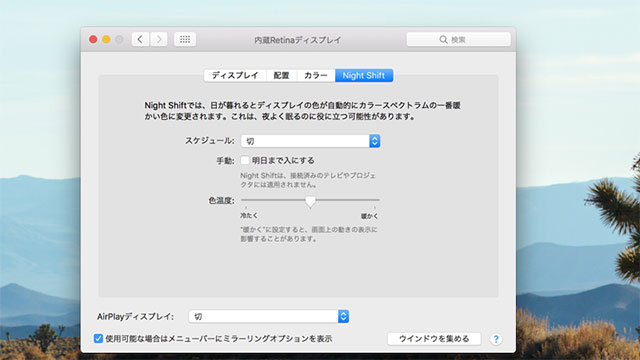This screenshot has width=640, height=360.
Task: Uncheck the mirroring options in menu bar checkbox
Action: pos(98,338)
